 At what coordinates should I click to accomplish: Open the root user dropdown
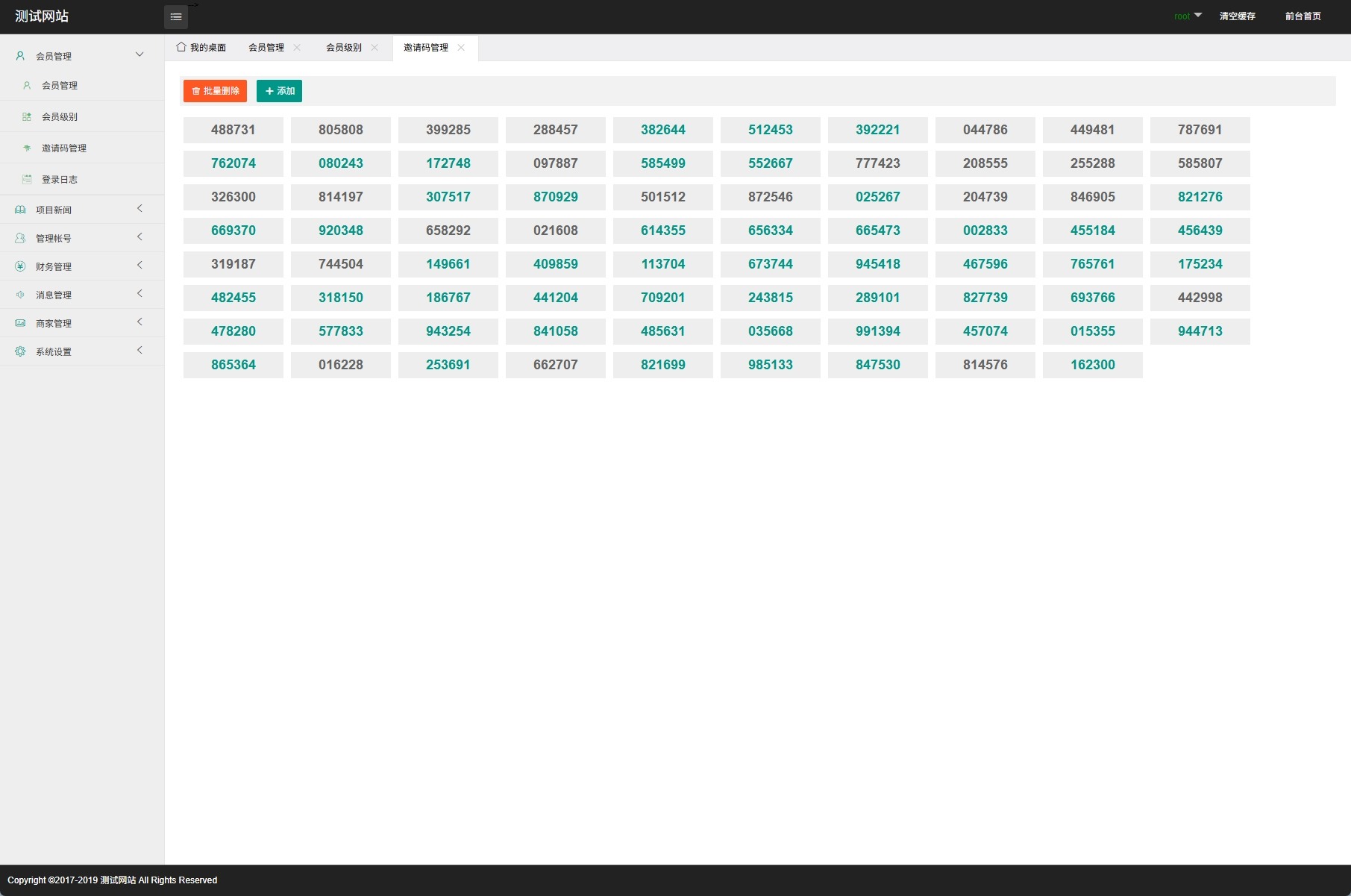click(x=1188, y=16)
